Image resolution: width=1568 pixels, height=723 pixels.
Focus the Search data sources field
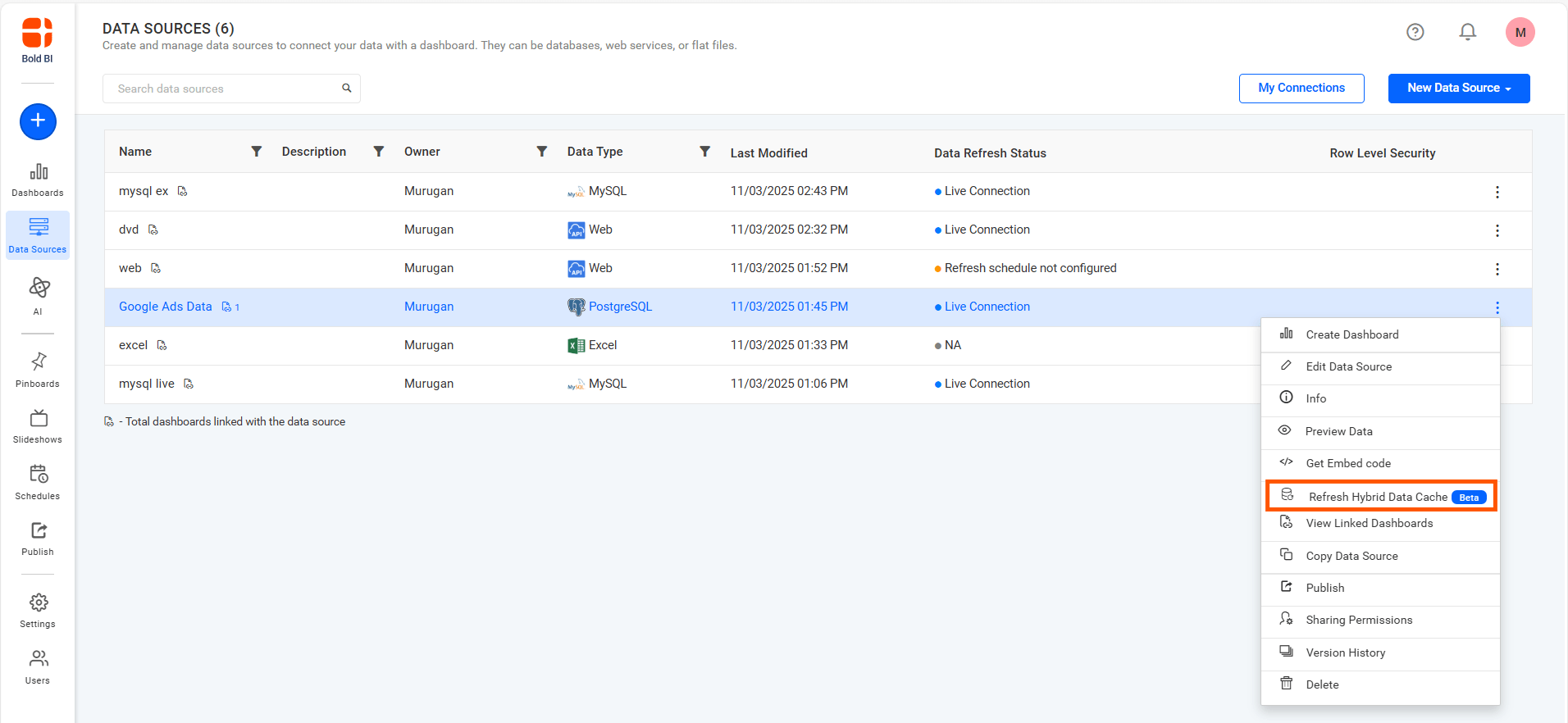point(231,89)
